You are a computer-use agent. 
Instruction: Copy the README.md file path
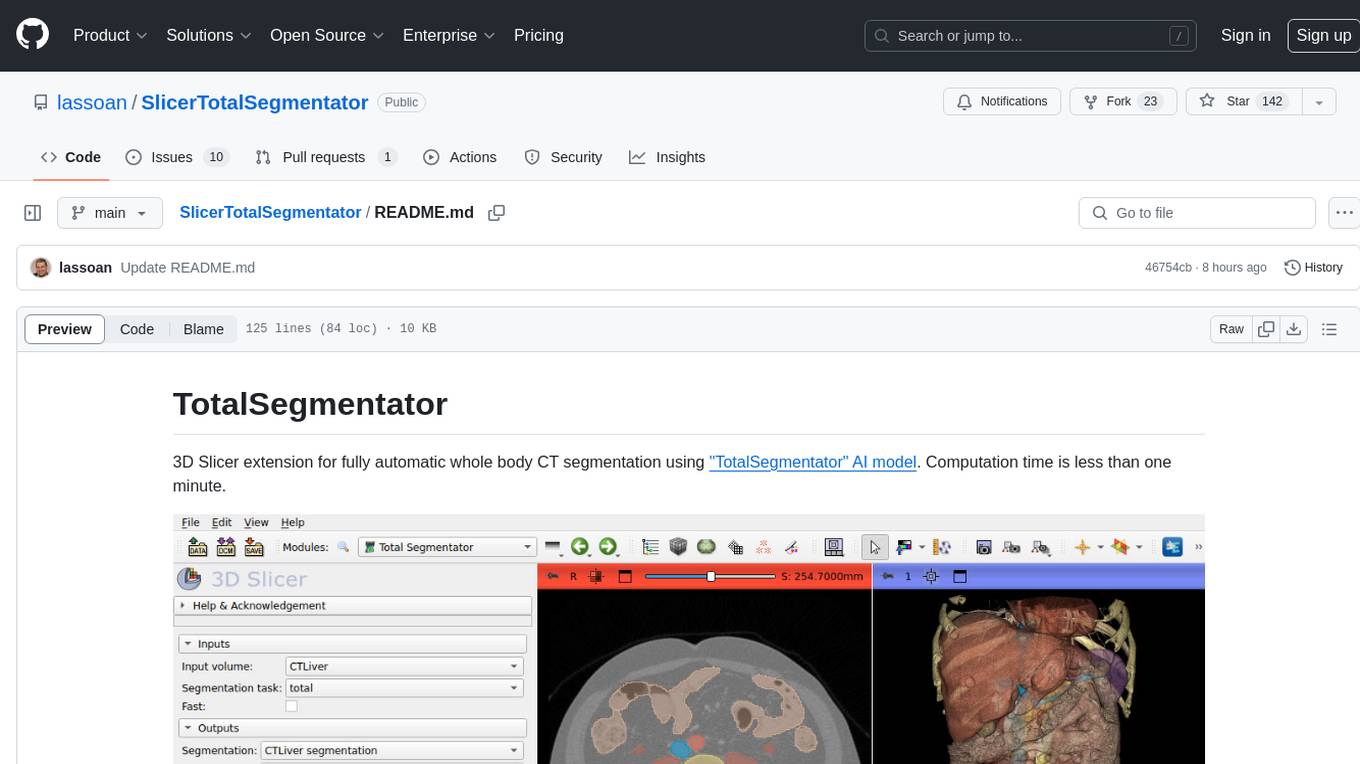coord(496,213)
